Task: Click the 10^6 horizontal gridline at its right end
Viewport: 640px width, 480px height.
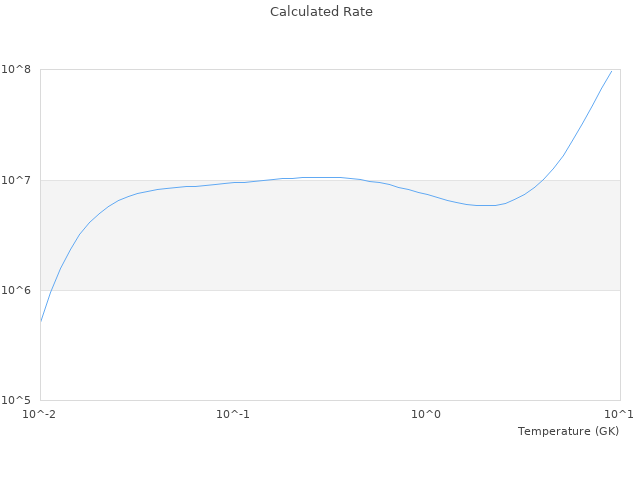Action: tap(616, 290)
